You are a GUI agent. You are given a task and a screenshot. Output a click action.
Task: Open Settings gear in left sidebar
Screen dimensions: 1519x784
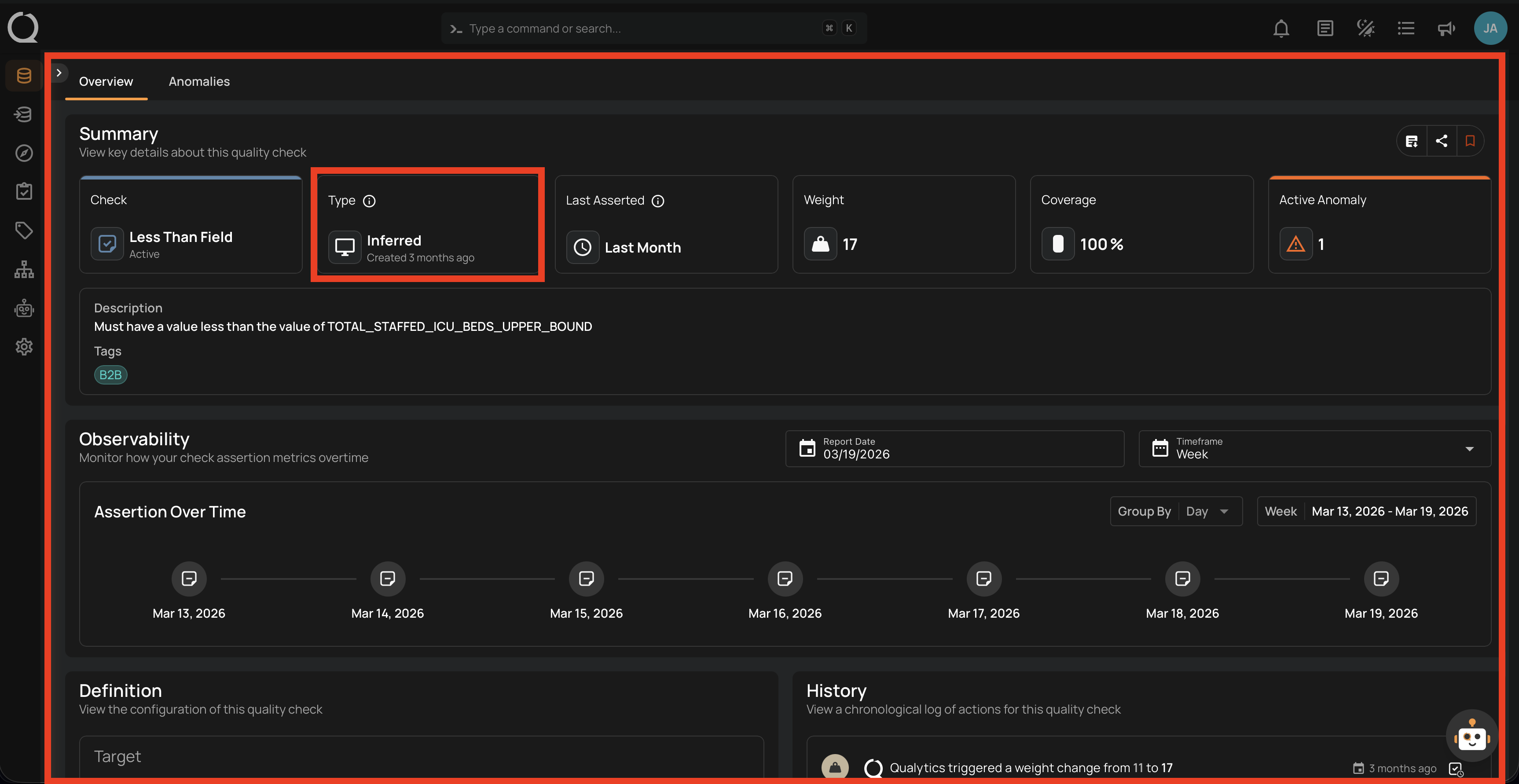(x=24, y=347)
